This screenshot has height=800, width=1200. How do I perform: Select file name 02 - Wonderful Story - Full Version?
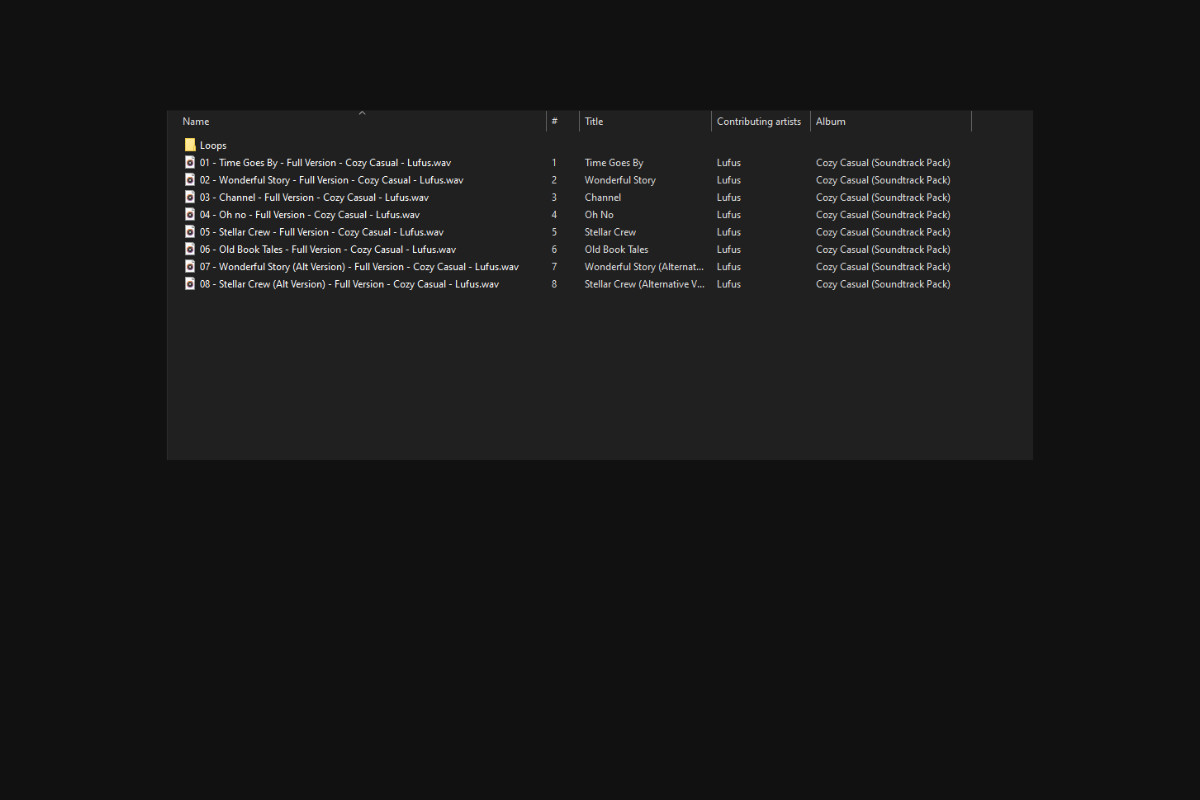(331, 180)
